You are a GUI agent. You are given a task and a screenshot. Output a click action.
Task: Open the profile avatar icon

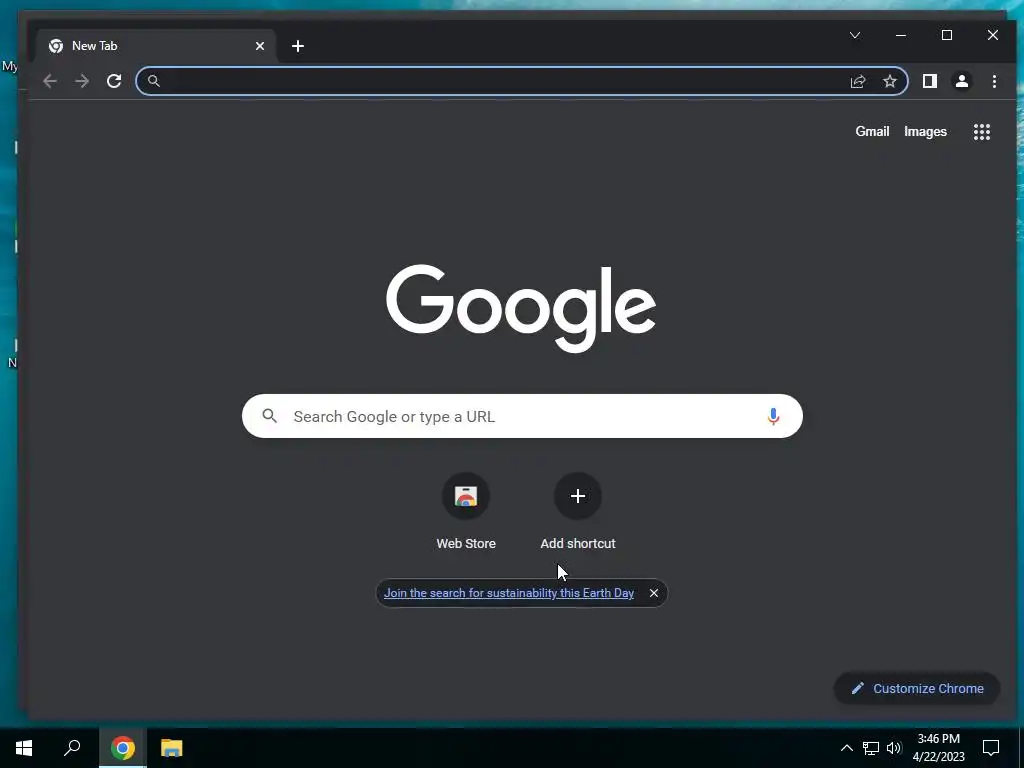coord(962,81)
